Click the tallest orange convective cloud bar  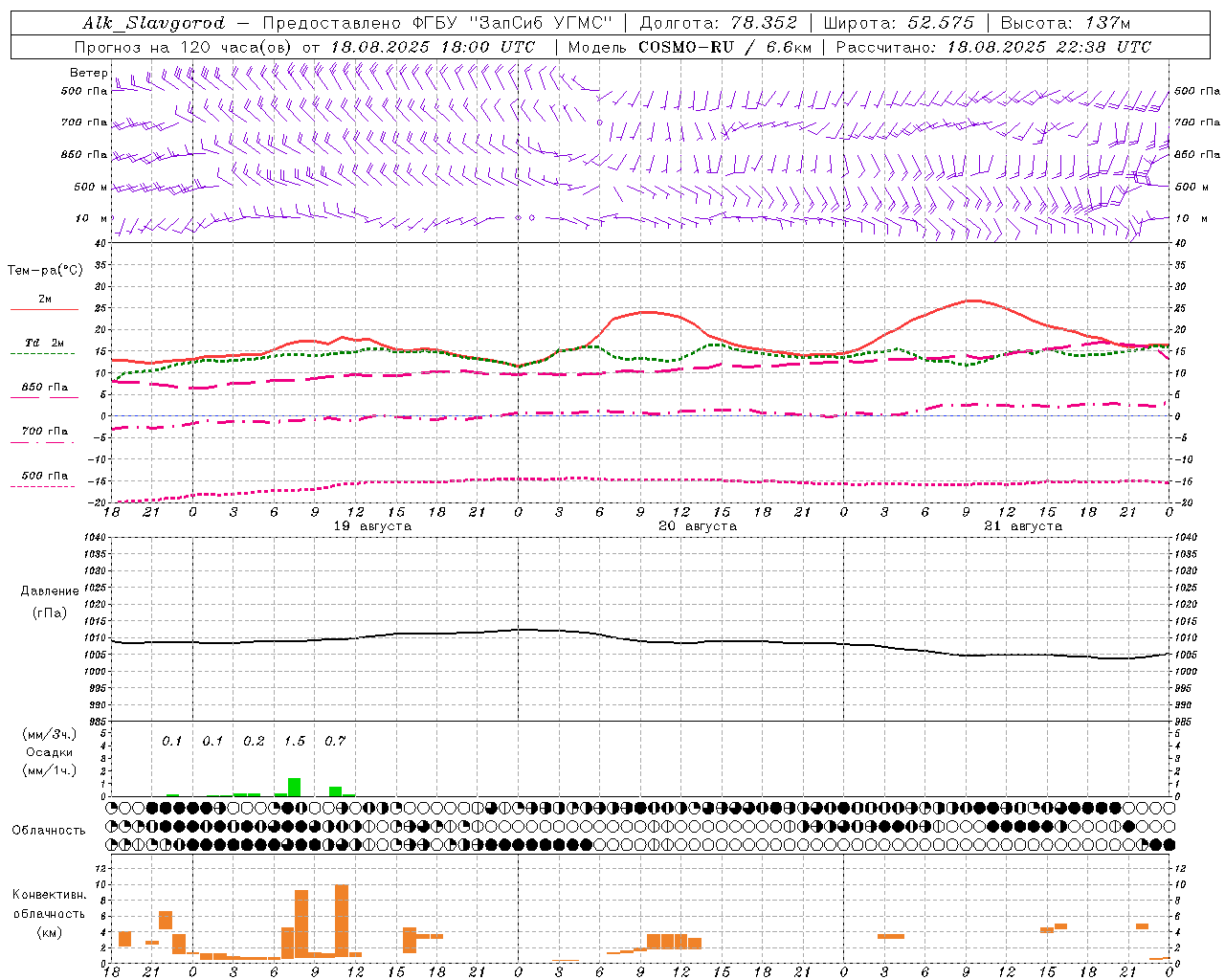[342, 921]
